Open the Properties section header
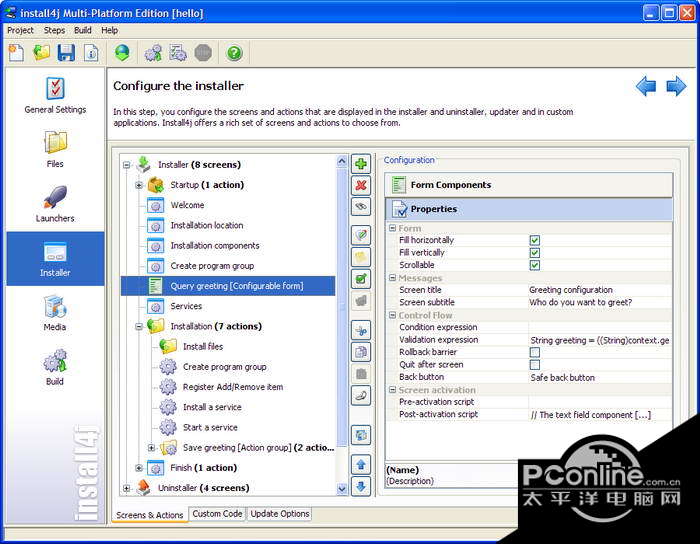 click(529, 209)
